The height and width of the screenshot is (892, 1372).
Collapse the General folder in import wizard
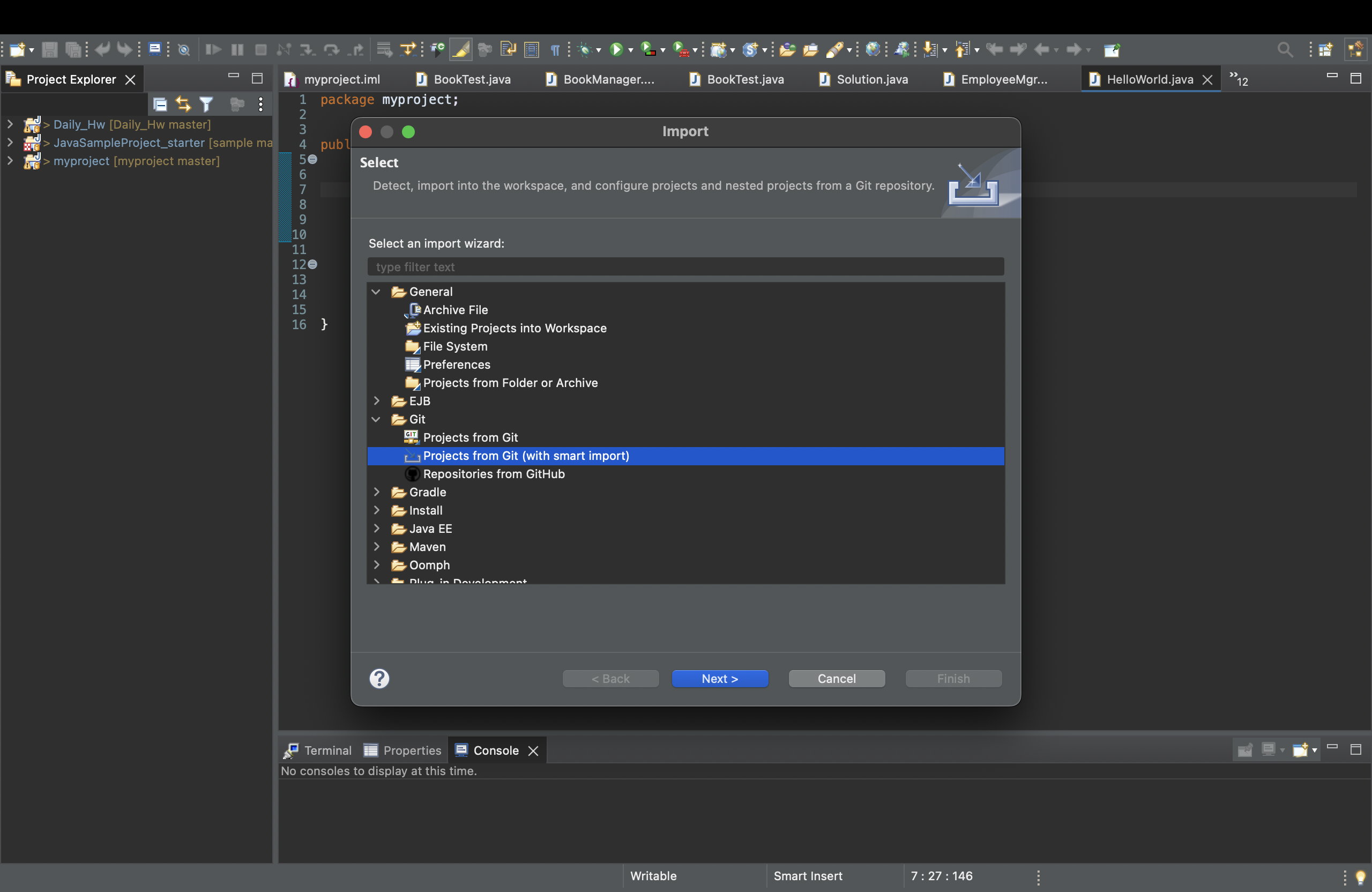tap(376, 292)
